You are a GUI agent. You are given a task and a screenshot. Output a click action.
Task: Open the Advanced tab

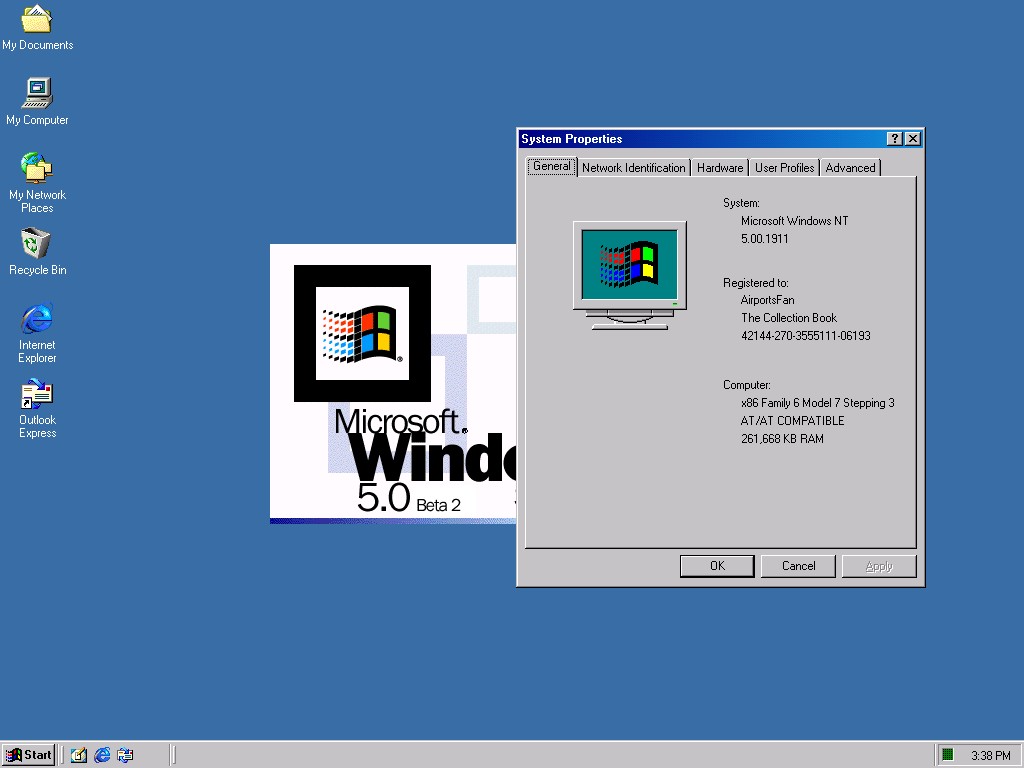850,168
